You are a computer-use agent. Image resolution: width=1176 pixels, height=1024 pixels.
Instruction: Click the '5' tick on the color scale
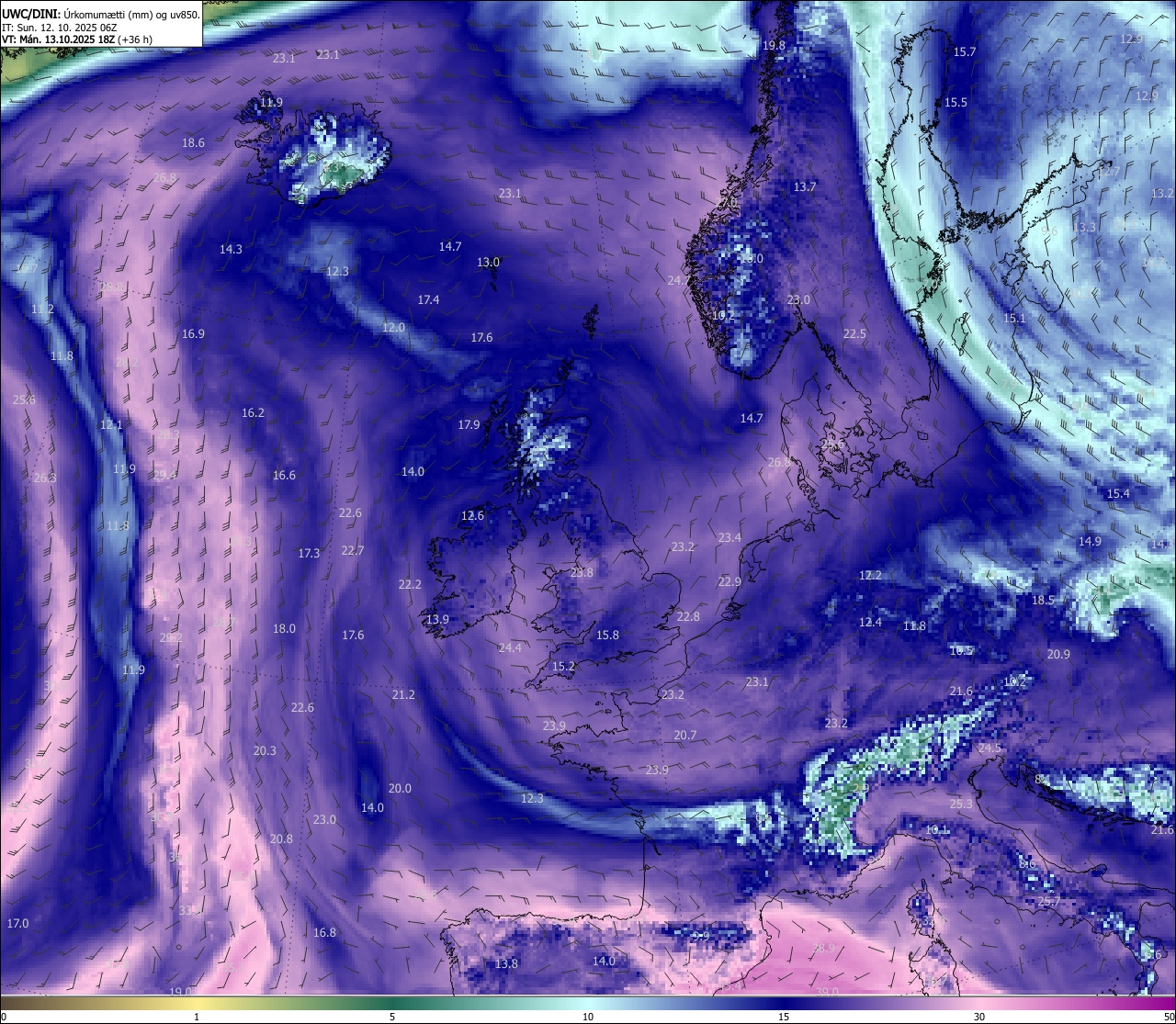pos(392,1017)
